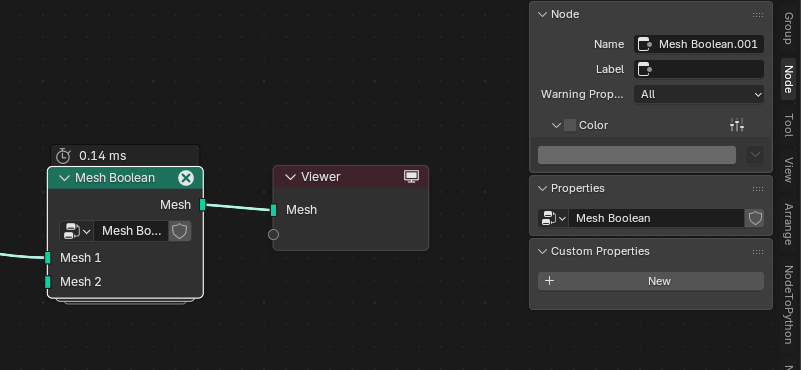Click node group browse icon in Properties panel
Viewport: 801px width, 370px height.
click(x=553, y=218)
